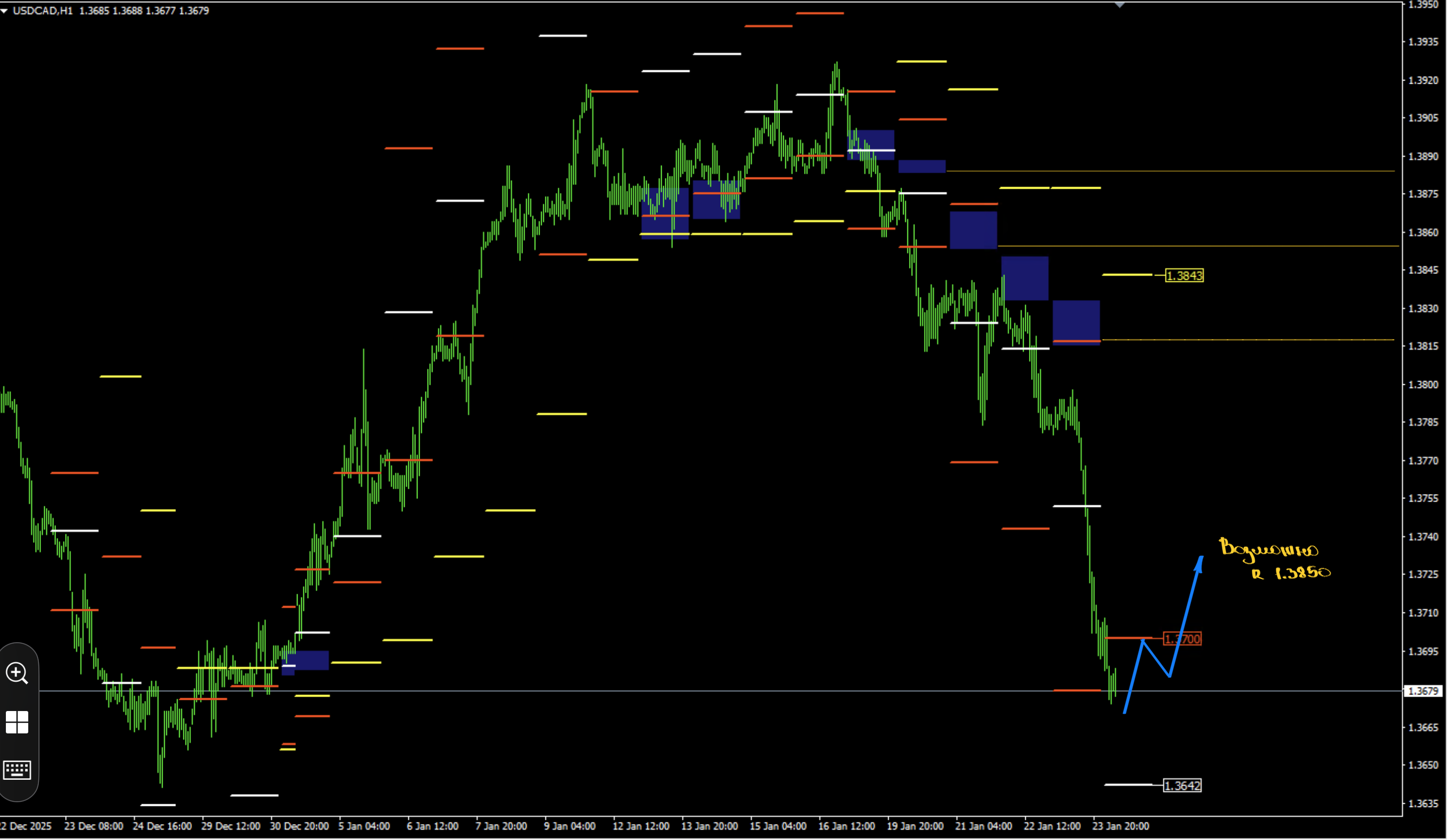Click the 9 Jan 04:00 time label

tap(569, 826)
